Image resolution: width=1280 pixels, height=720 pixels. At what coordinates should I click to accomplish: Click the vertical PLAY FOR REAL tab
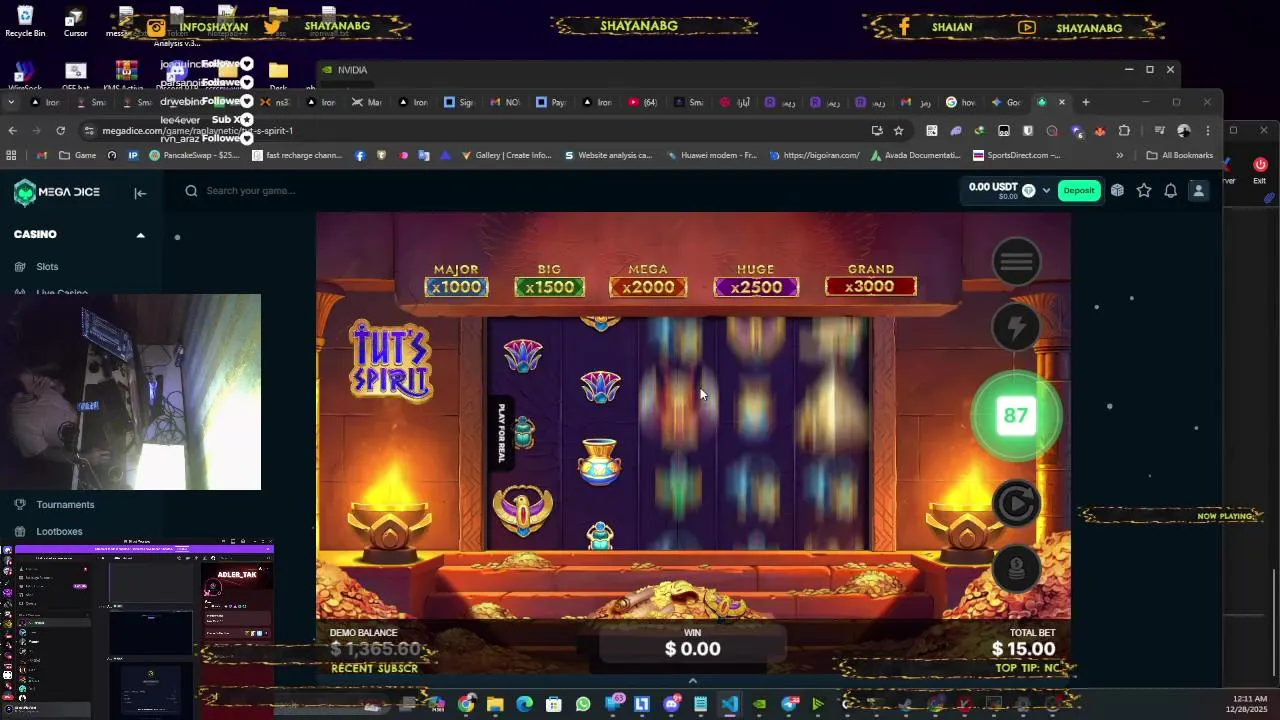tap(502, 433)
